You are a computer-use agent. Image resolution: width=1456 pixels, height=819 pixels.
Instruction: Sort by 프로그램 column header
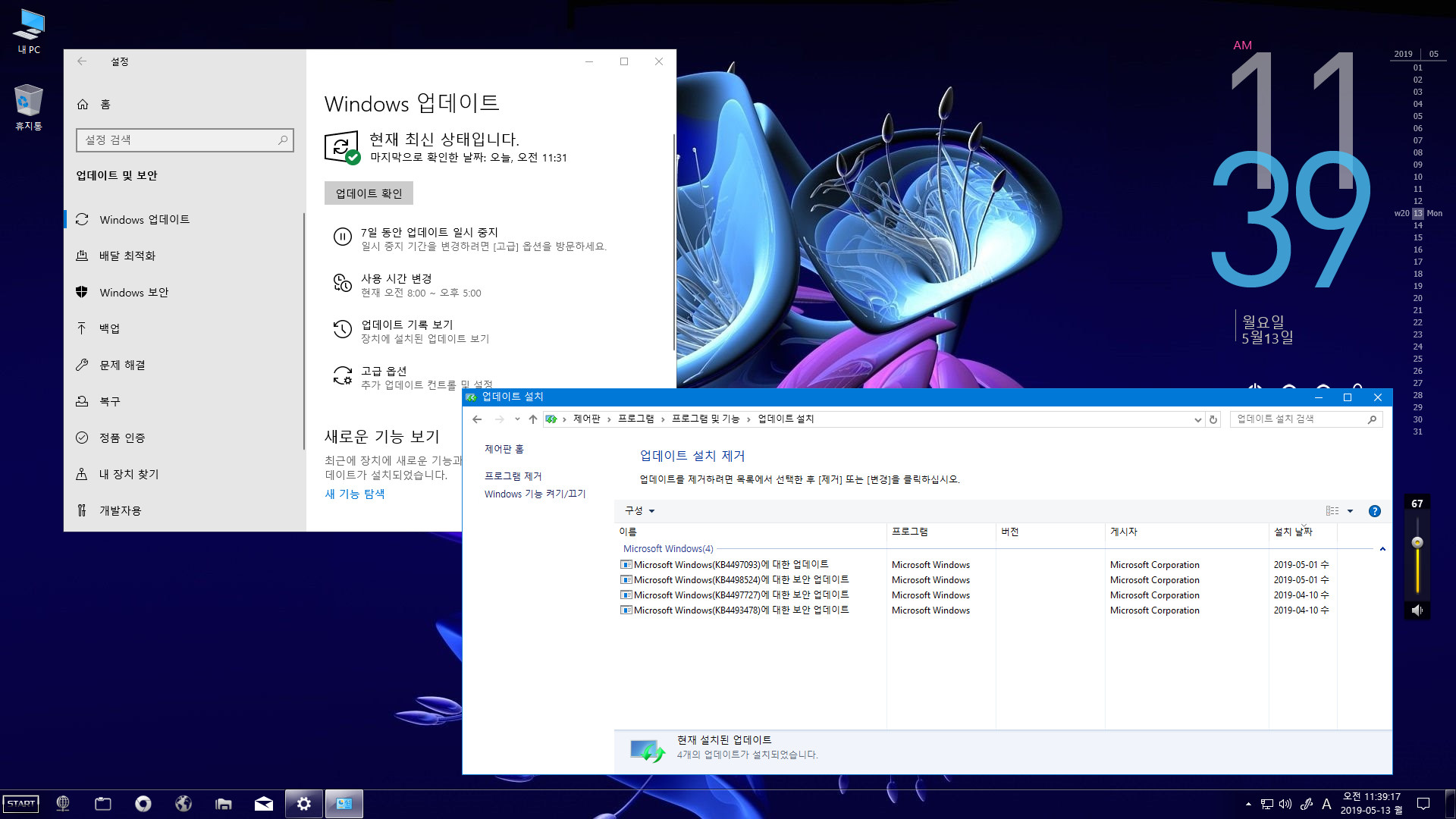point(941,532)
